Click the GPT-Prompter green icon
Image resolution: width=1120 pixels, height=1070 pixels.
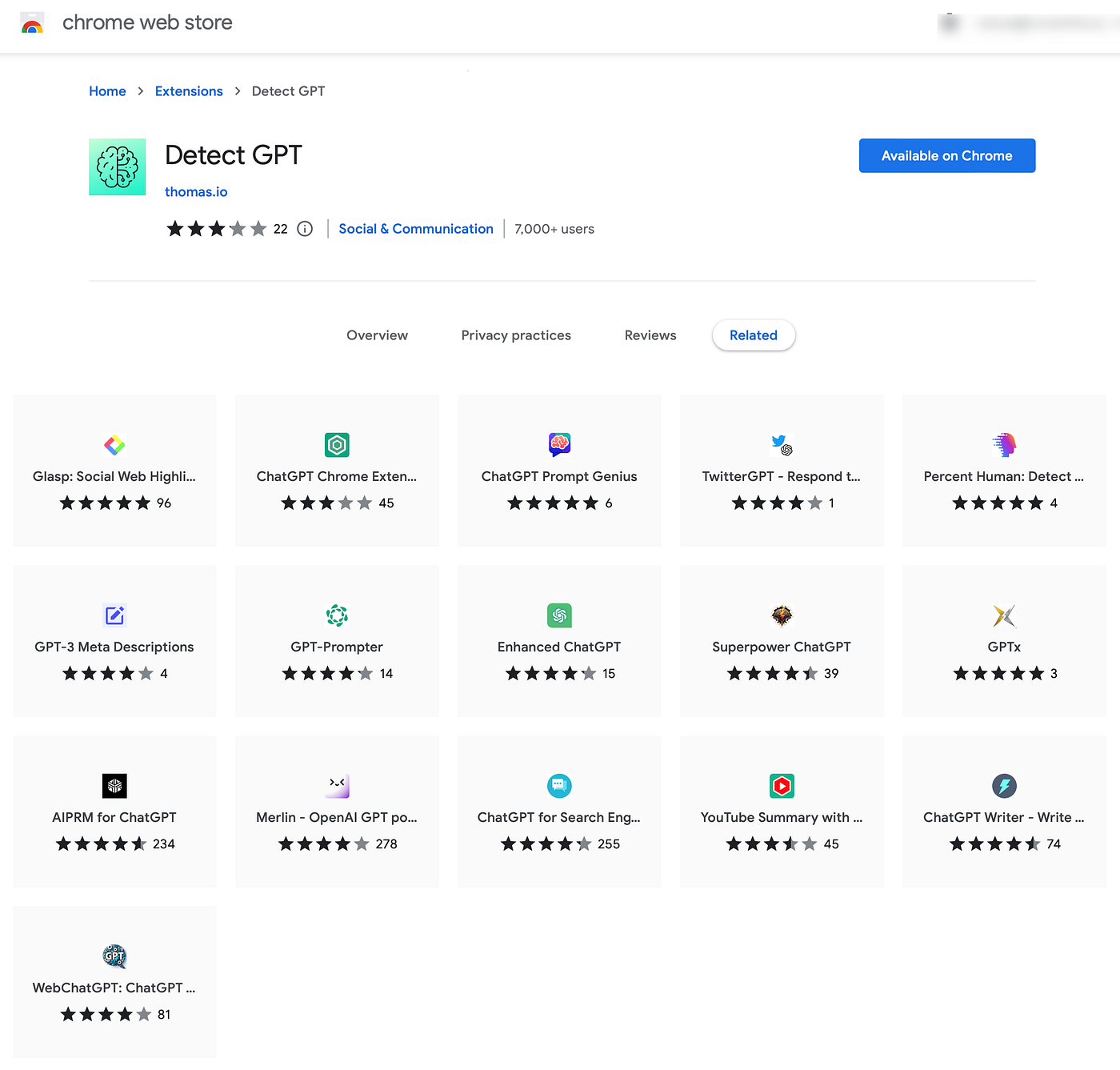(337, 615)
